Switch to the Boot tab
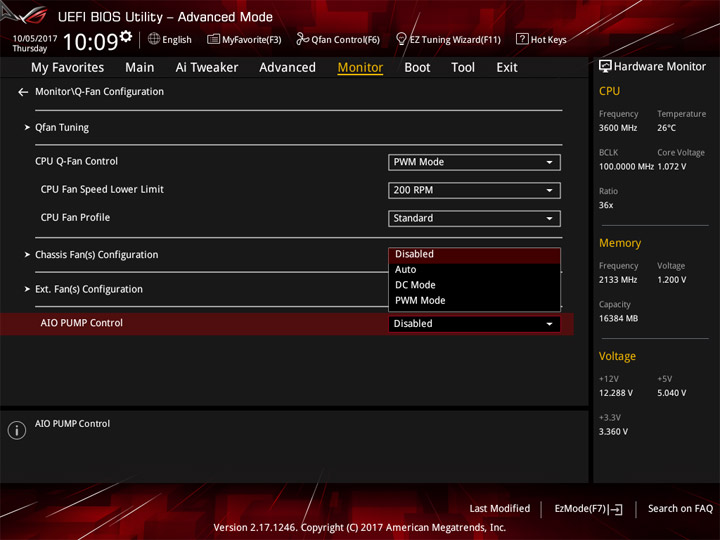This screenshot has height=540, width=720. coord(417,68)
